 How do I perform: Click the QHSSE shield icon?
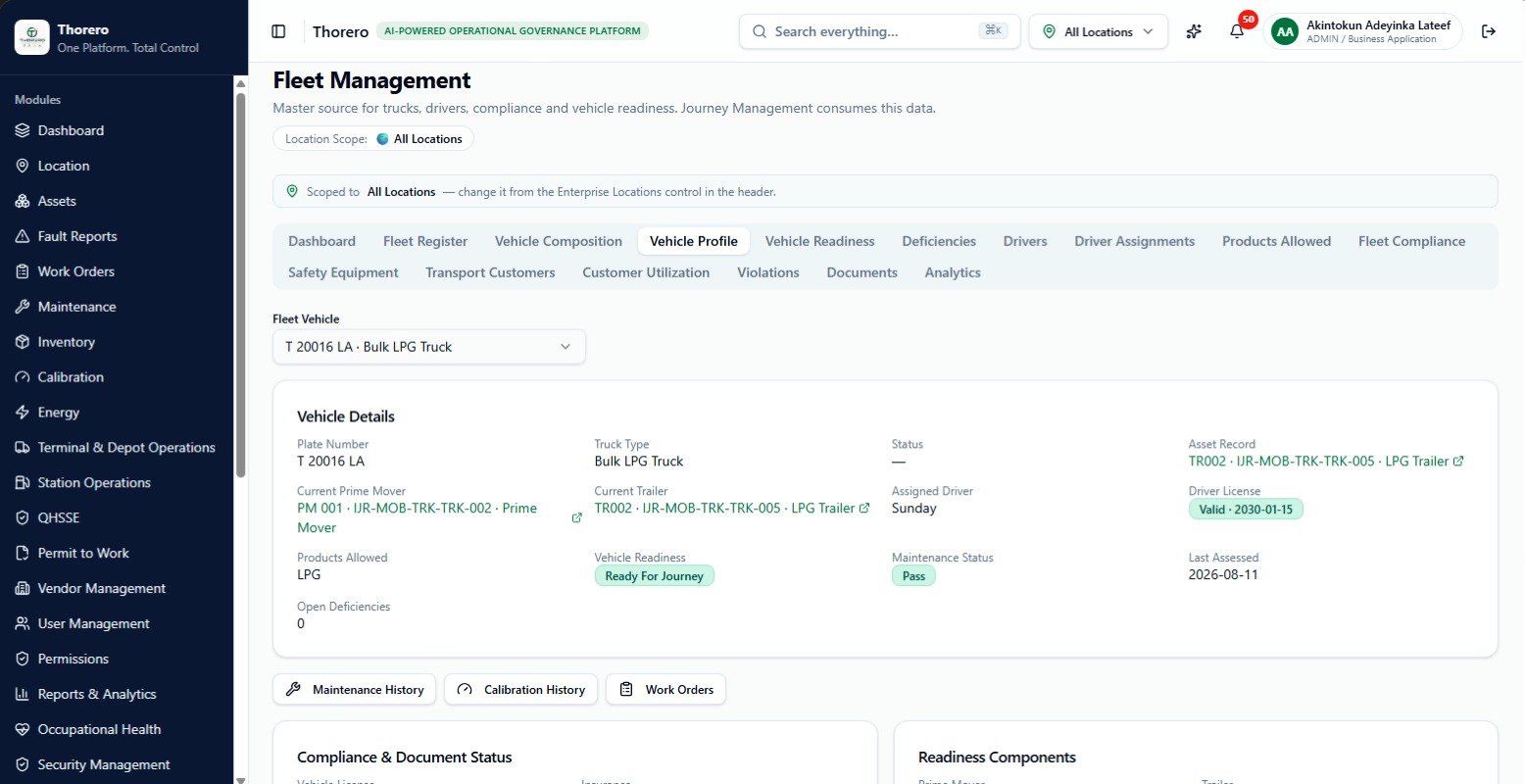pos(23,518)
